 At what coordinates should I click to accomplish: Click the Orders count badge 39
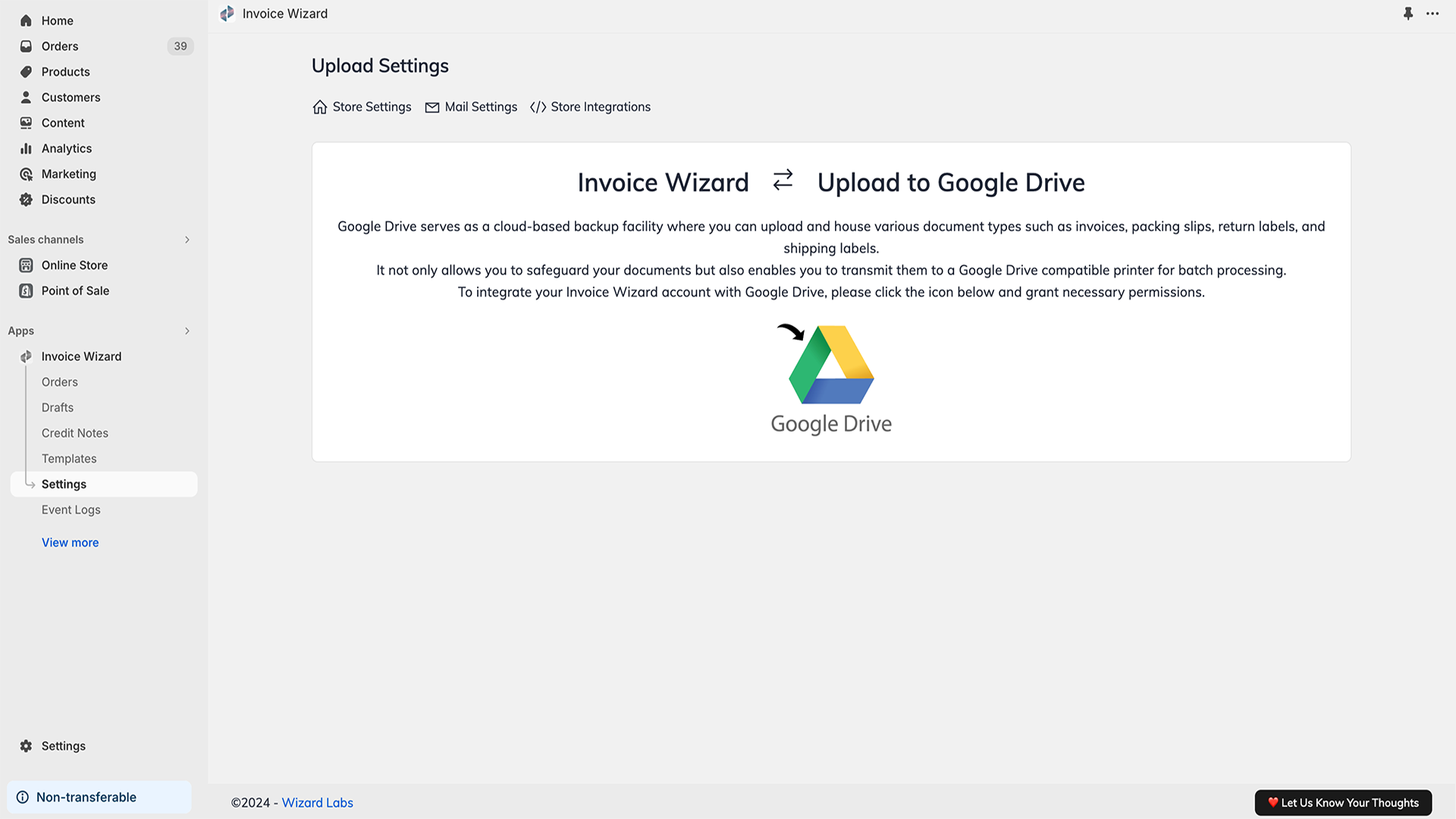click(x=180, y=46)
